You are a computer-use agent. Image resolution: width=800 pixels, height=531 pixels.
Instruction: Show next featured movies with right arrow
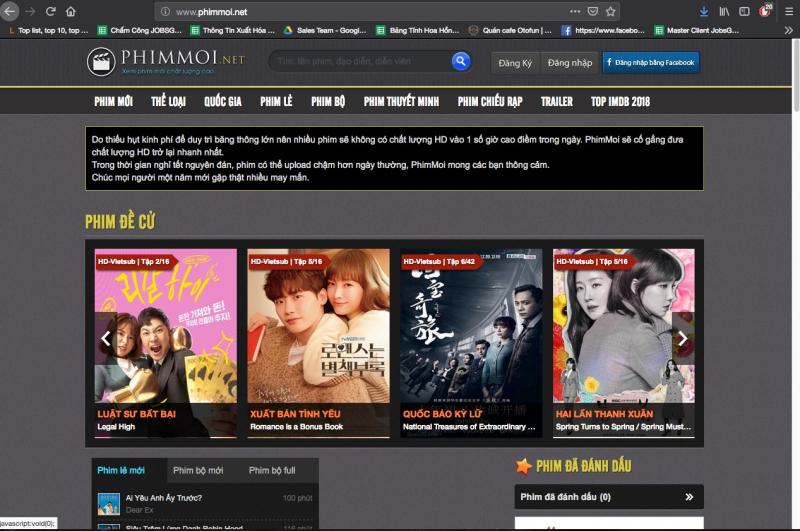coord(683,339)
